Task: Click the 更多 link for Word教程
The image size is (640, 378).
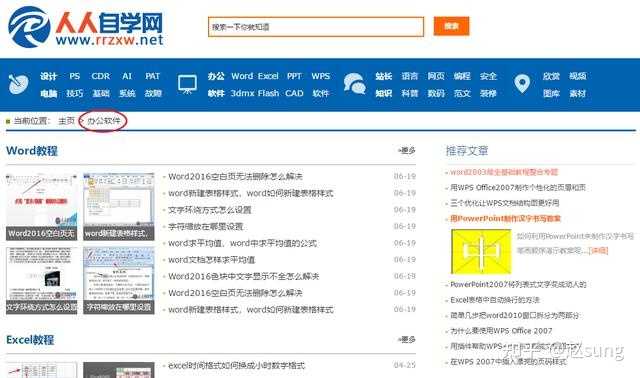Action: 407,151
